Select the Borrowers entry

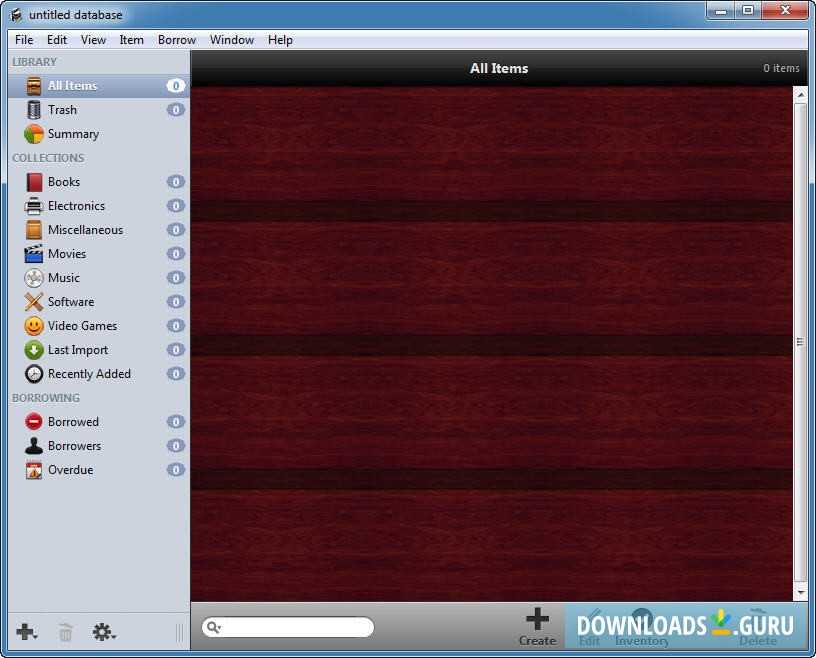tap(72, 446)
